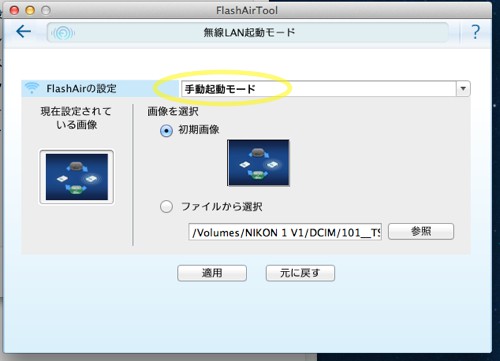The width and height of the screenshot is (500, 361).
Task: Go back using the left arrow icon
Action: 24,32
